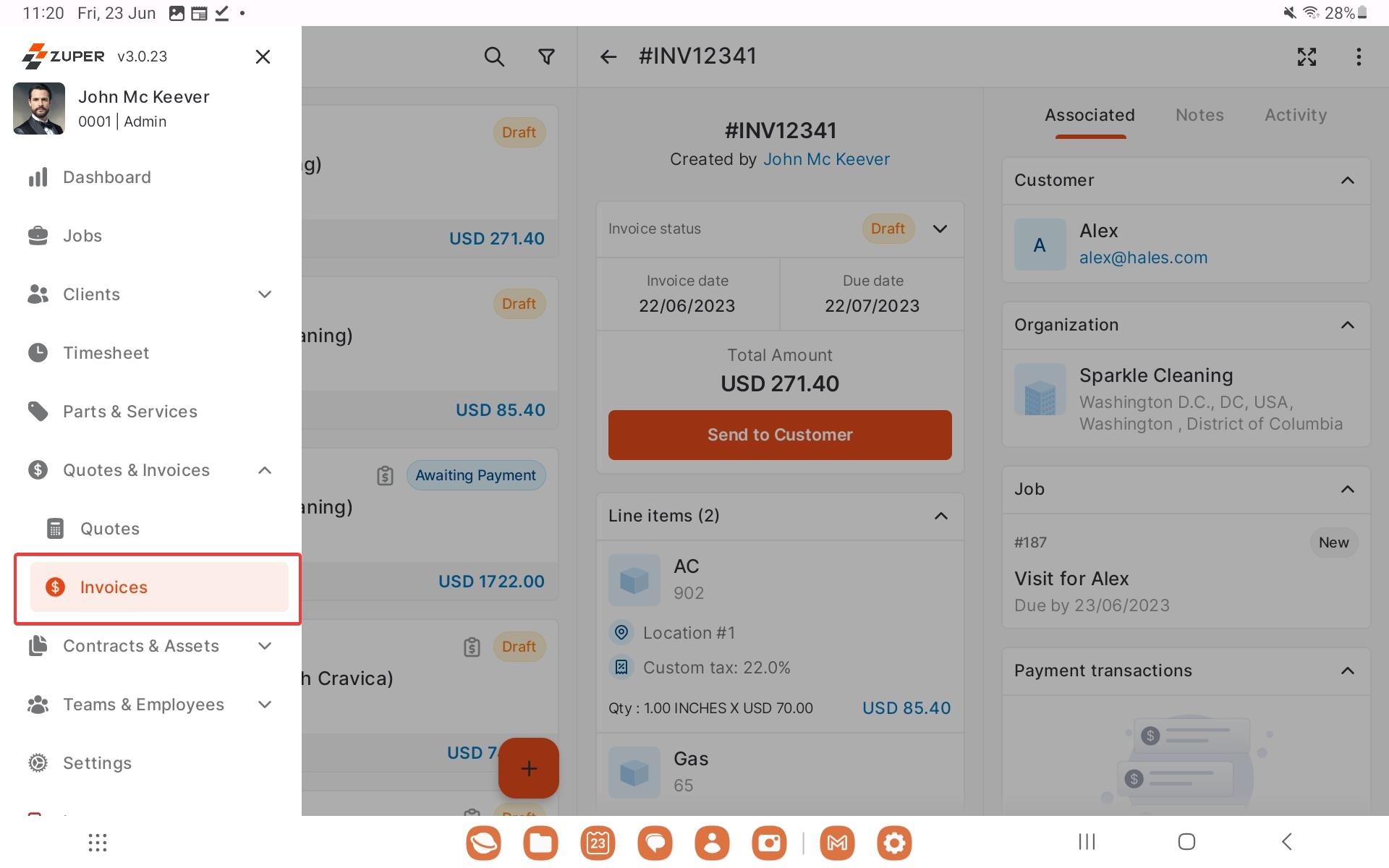Collapse the Customer card

[1347, 180]
